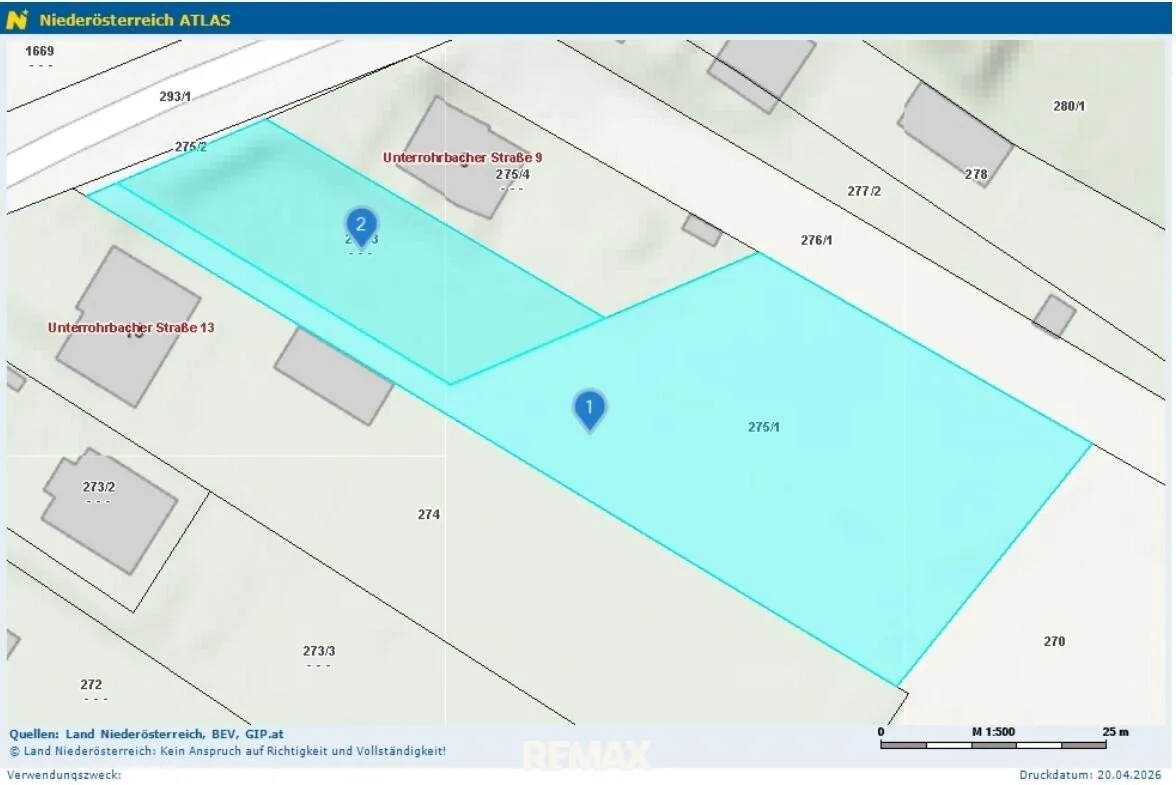This screenshot has width=1176, height=785.
Task: Select parcel 274 on the map
Action: coord(429,514)
